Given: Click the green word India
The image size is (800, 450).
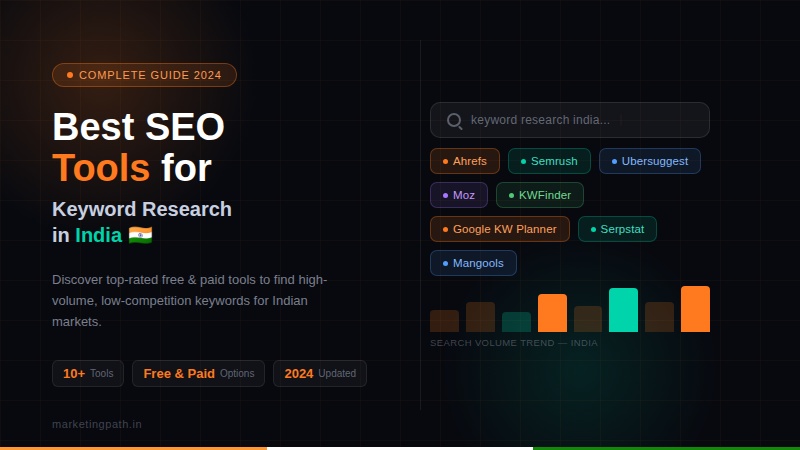Looking at the screenshot, I should point(98,235).
